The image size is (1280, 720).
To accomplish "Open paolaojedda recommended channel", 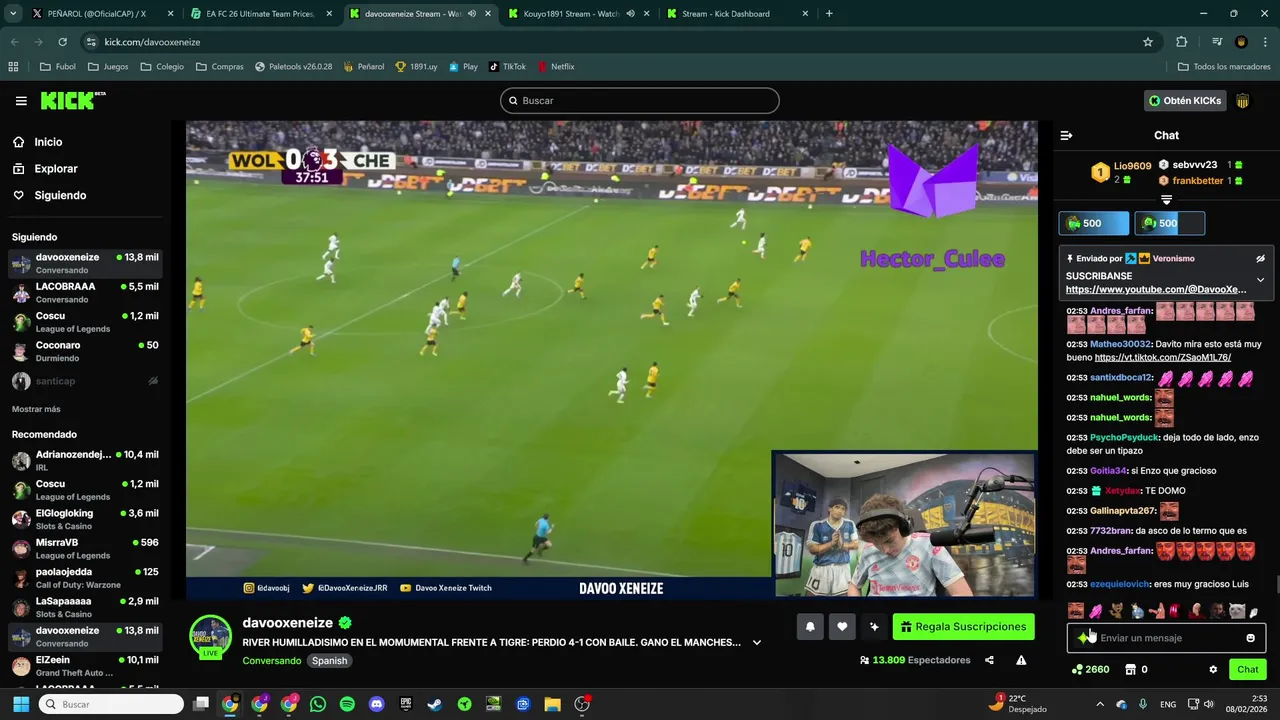I will [85, 578].
